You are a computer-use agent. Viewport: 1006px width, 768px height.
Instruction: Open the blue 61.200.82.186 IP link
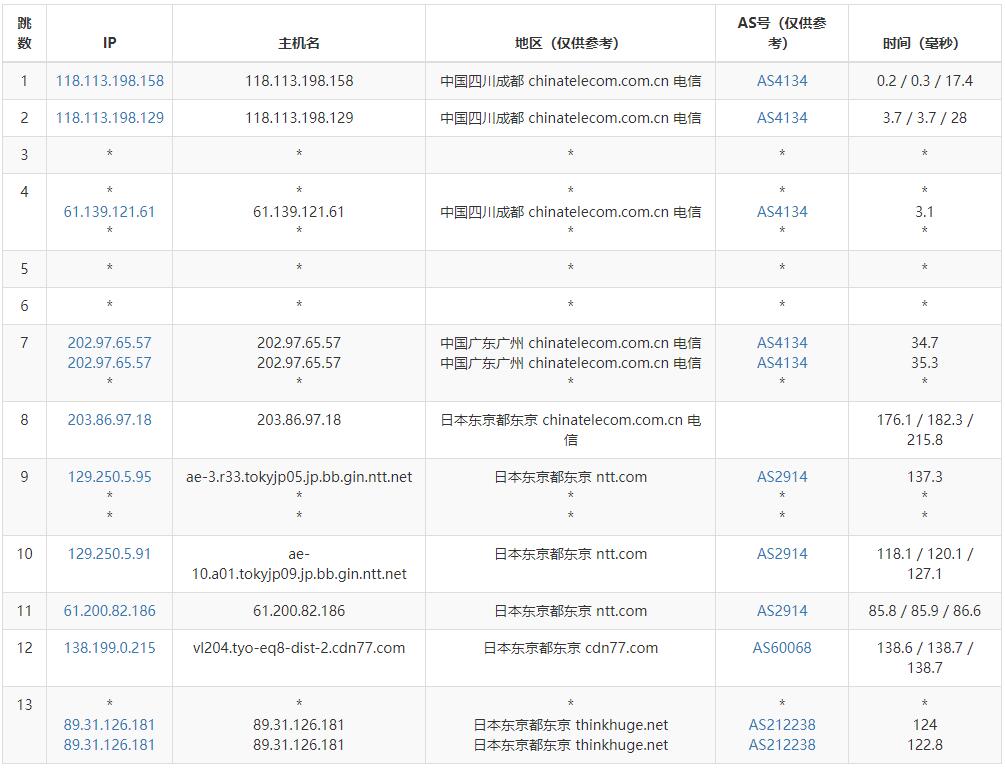click(x=110, y=611)
